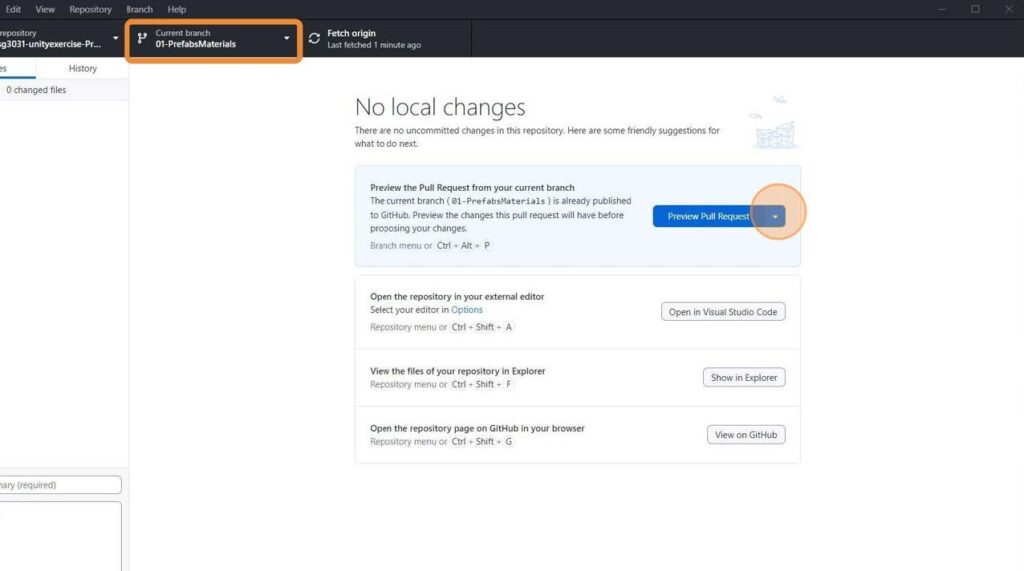Screen dimensions: 1024x571
Task: Click the Fetch origin sync icon
Action: point(314,39)
